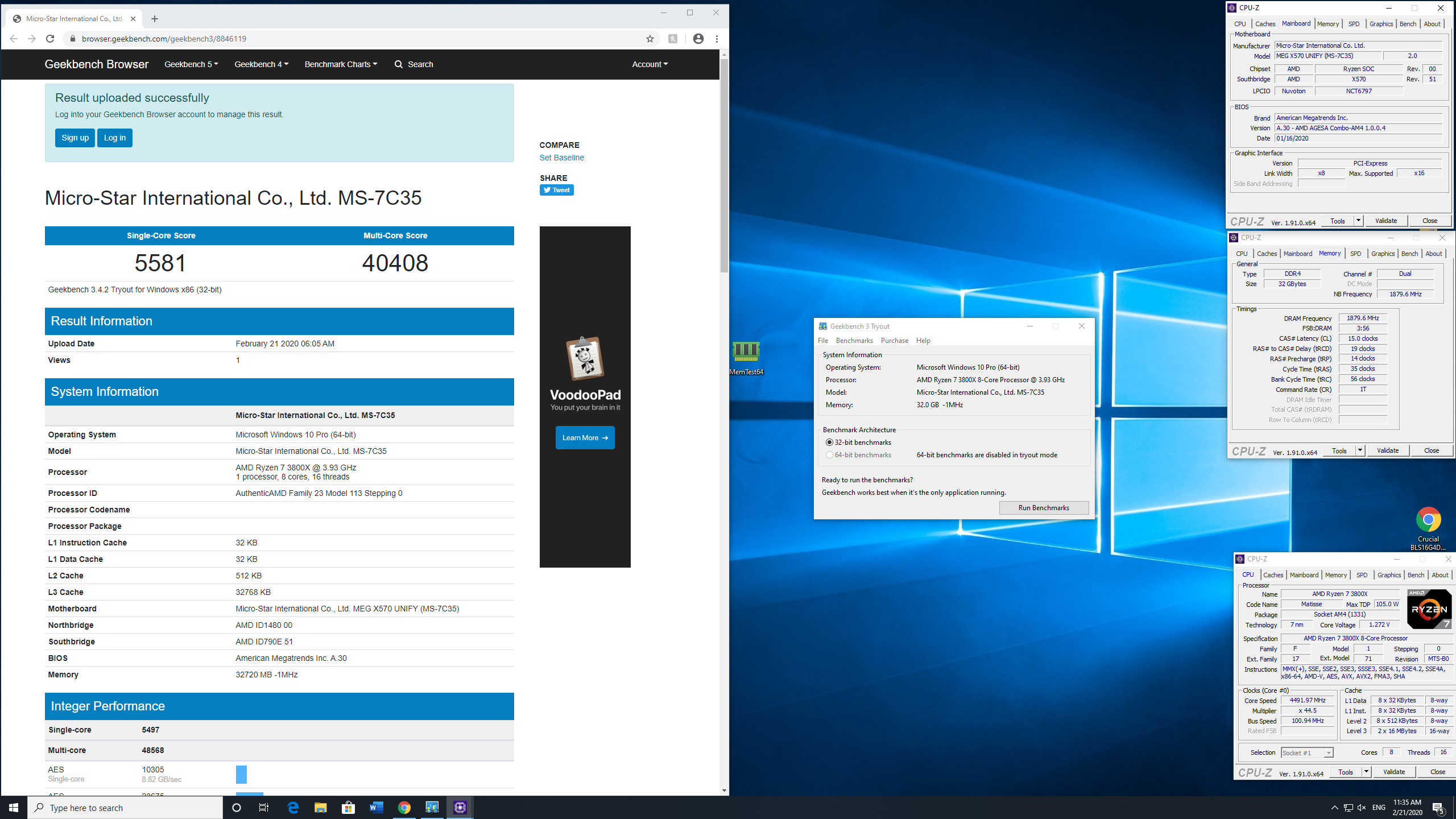Click the Set Baseline link

tap(561, 158)
